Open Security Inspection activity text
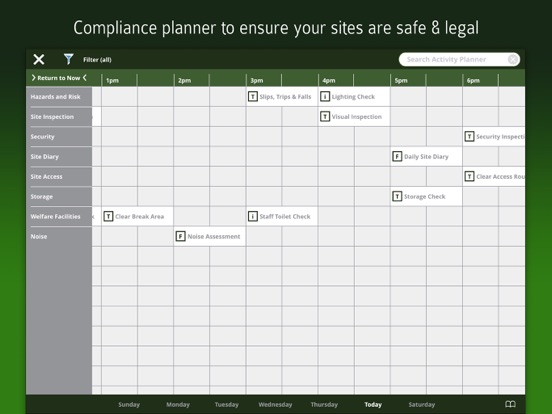 point(500,137)
